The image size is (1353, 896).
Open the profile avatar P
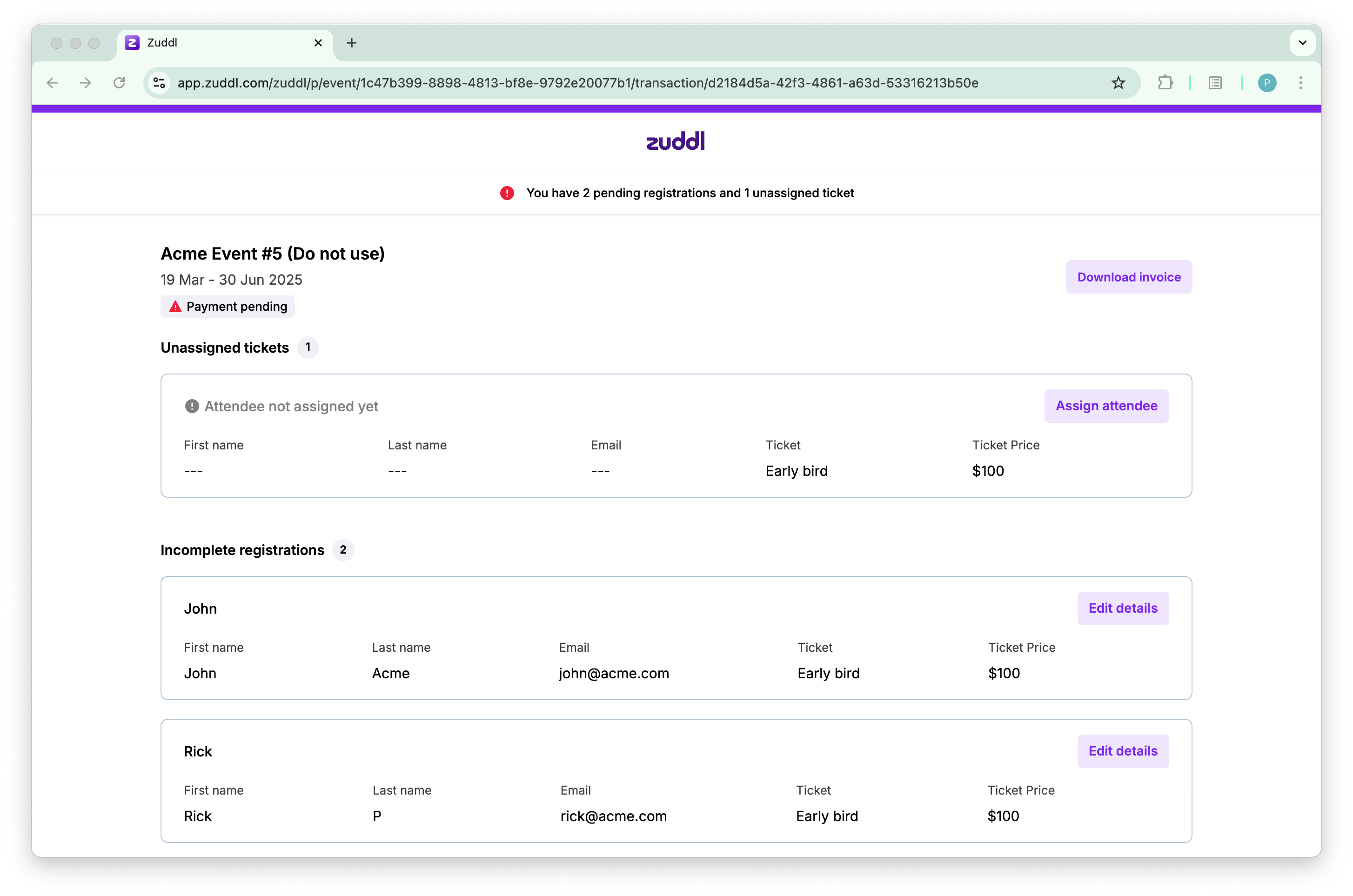pos(1267,83)
